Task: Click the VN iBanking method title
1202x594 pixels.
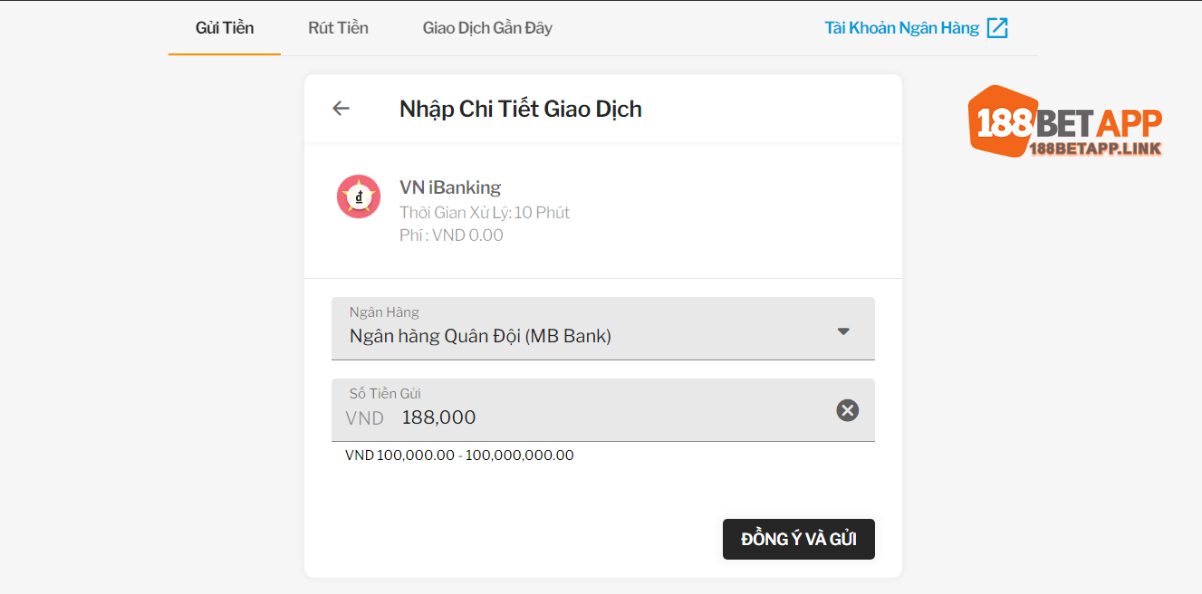Action: 450,187
